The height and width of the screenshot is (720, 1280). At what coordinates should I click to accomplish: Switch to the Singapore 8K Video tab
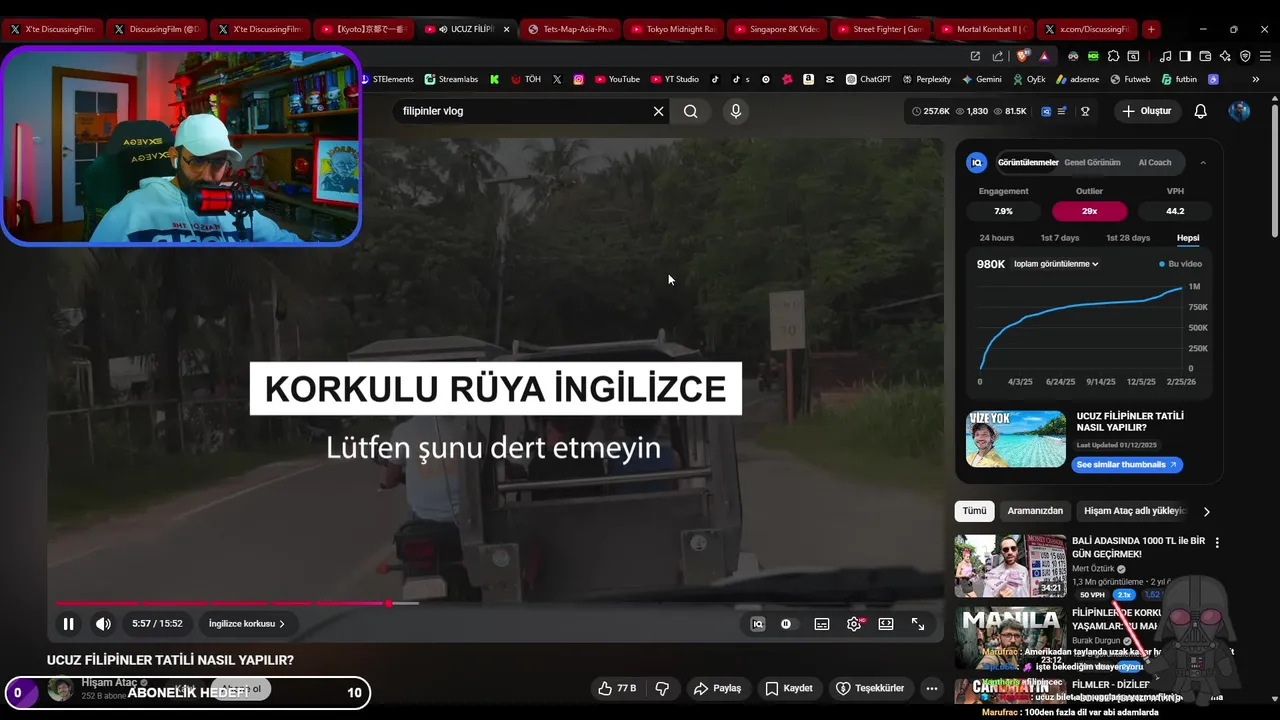click(776, 29)
